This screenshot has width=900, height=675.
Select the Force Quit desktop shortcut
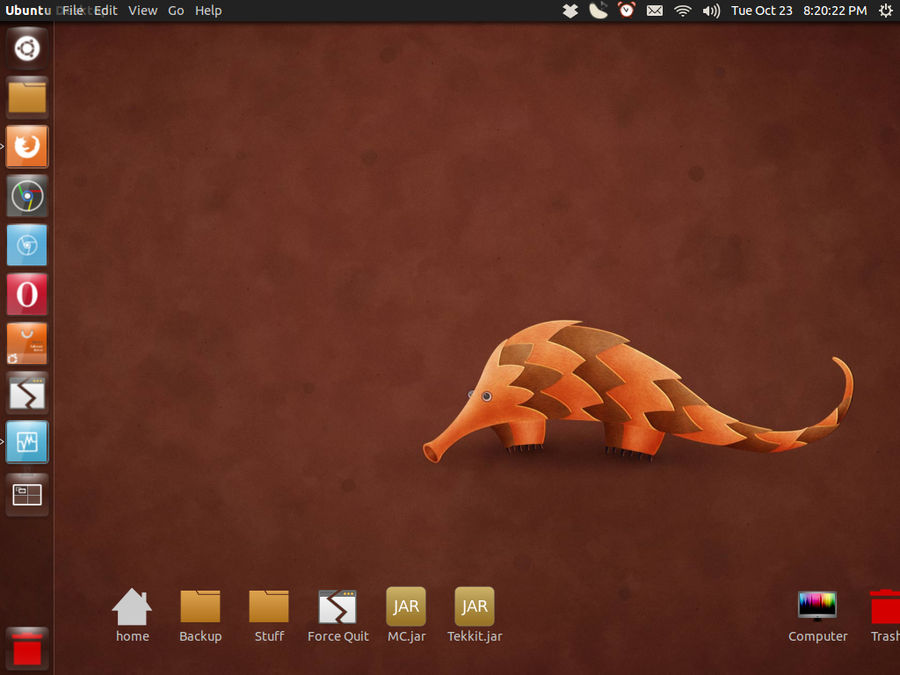tap(338, 614)
